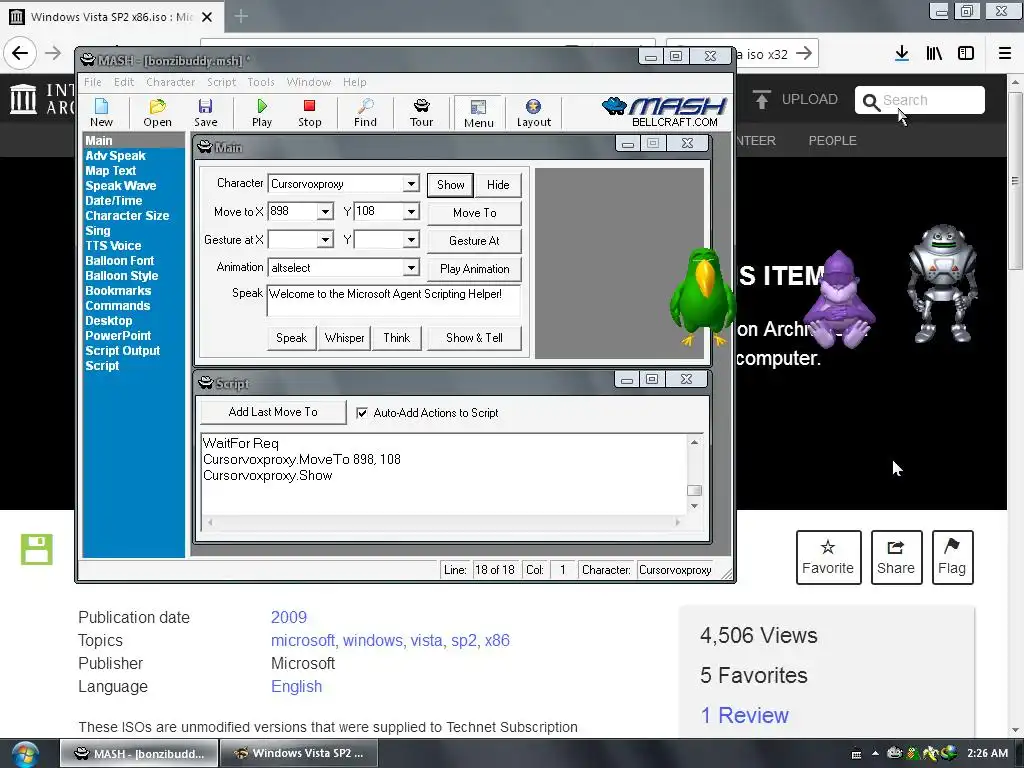The height and width of the screenshot is (768, 1024).
Task: Toggle the Menu panel toolbar button
Action: tap(479, 113)
